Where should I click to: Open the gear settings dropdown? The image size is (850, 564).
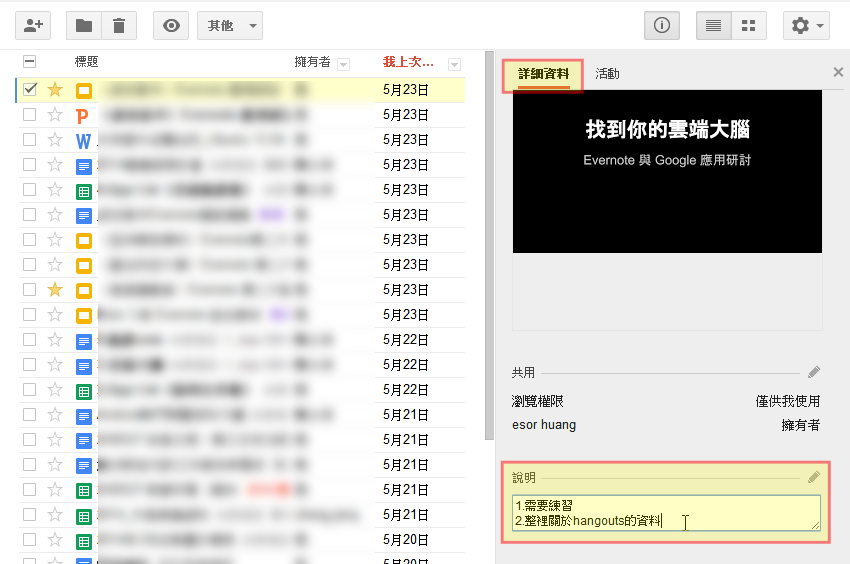click(x=806, y=25)
